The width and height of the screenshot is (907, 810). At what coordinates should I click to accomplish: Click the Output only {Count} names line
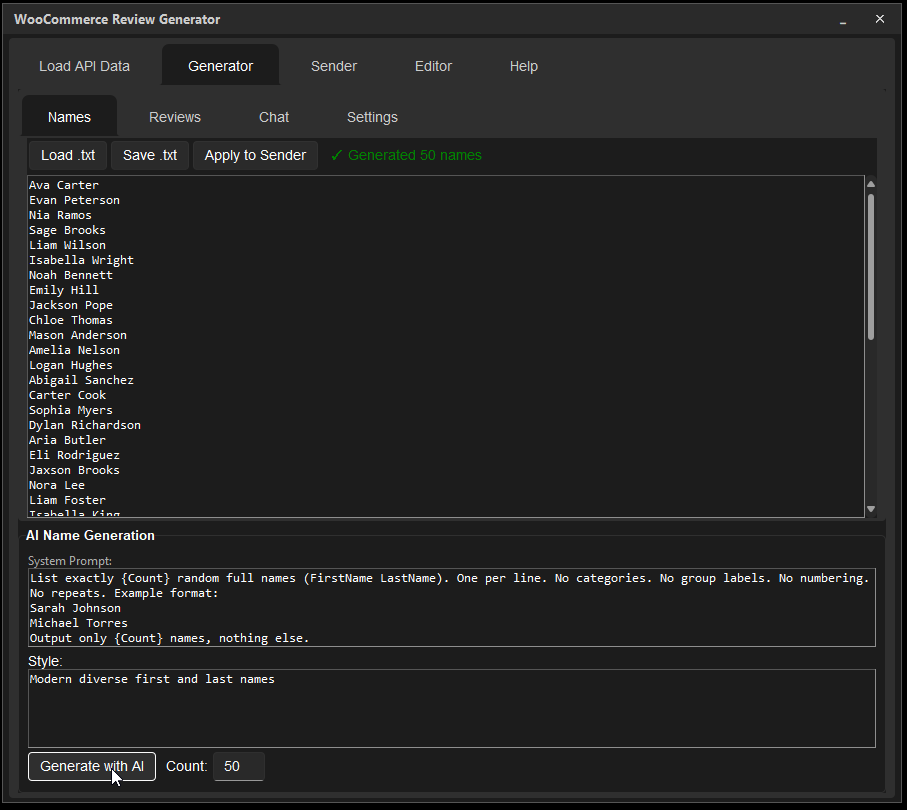(x=169, y=639)
